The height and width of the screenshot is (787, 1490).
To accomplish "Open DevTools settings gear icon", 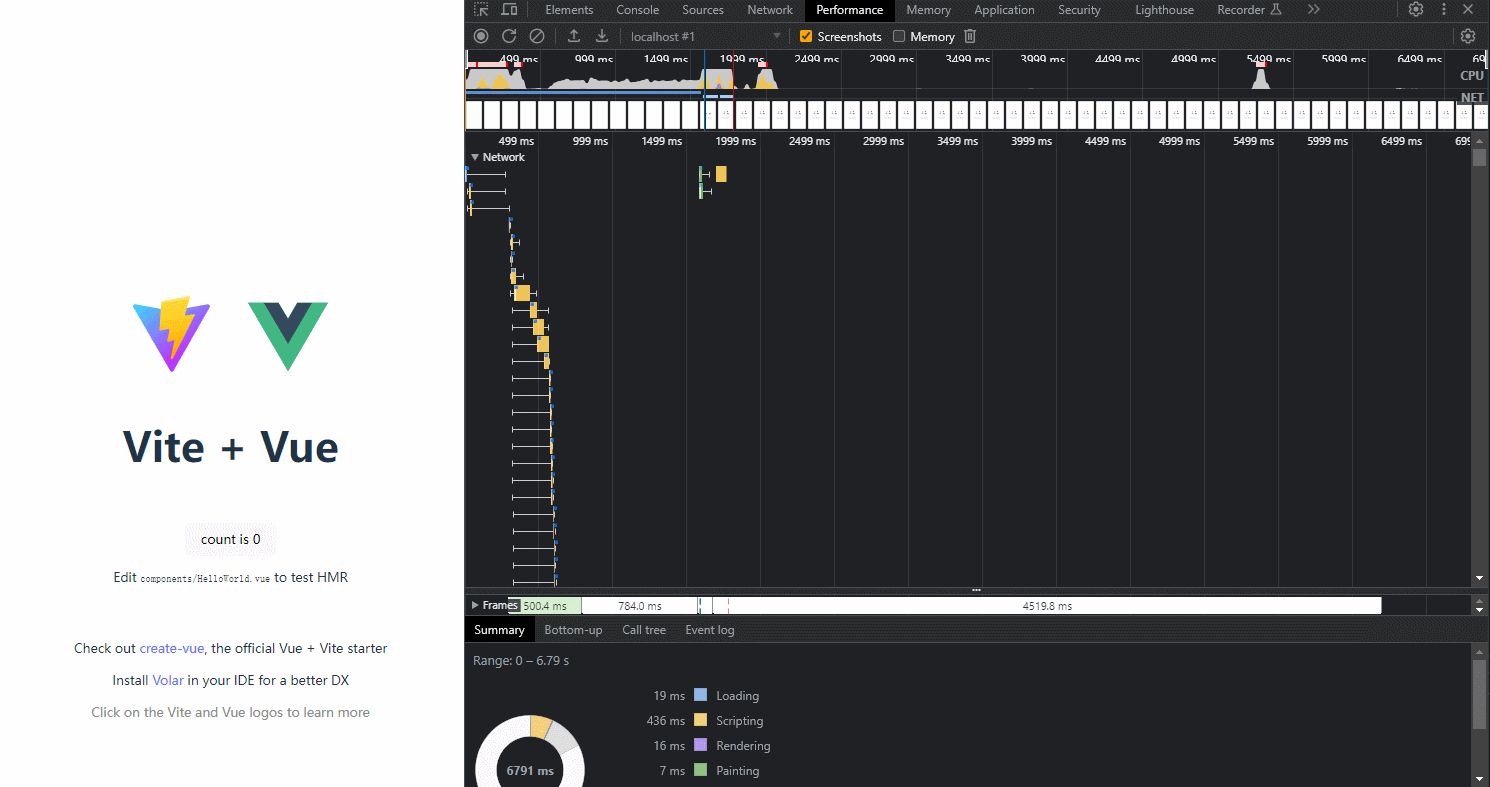I will pyautogui.click(x=1416, y=10).
